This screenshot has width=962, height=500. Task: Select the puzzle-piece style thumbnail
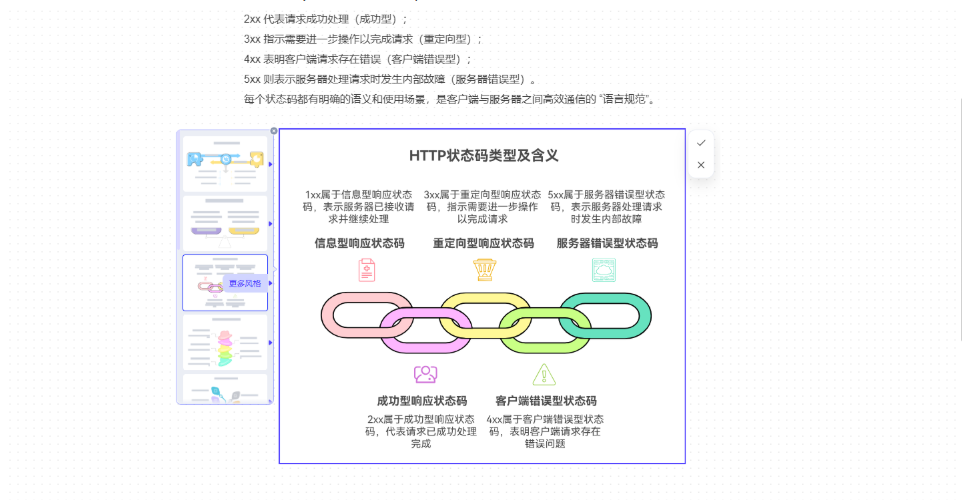pyautogui.click(x=224, y=162)
